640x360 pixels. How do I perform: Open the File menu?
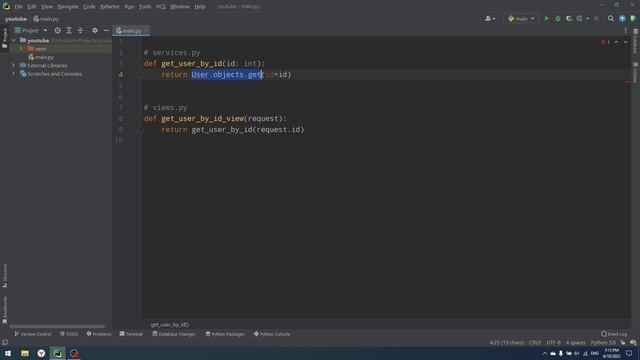coord(18,7)
